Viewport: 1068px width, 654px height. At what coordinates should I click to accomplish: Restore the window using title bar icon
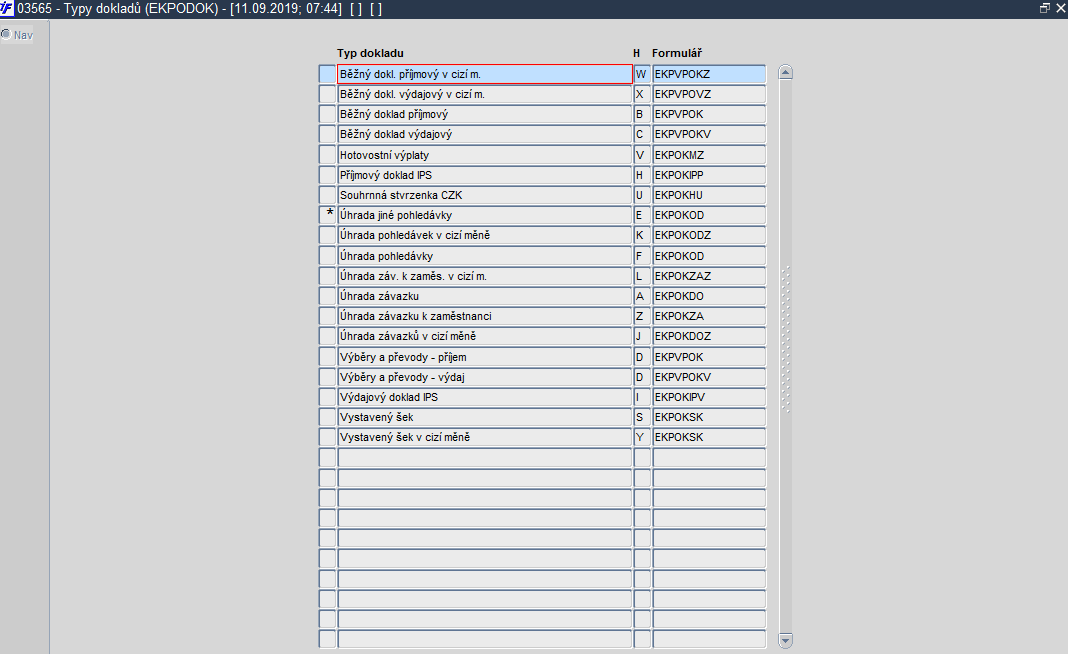point(1045,8)
